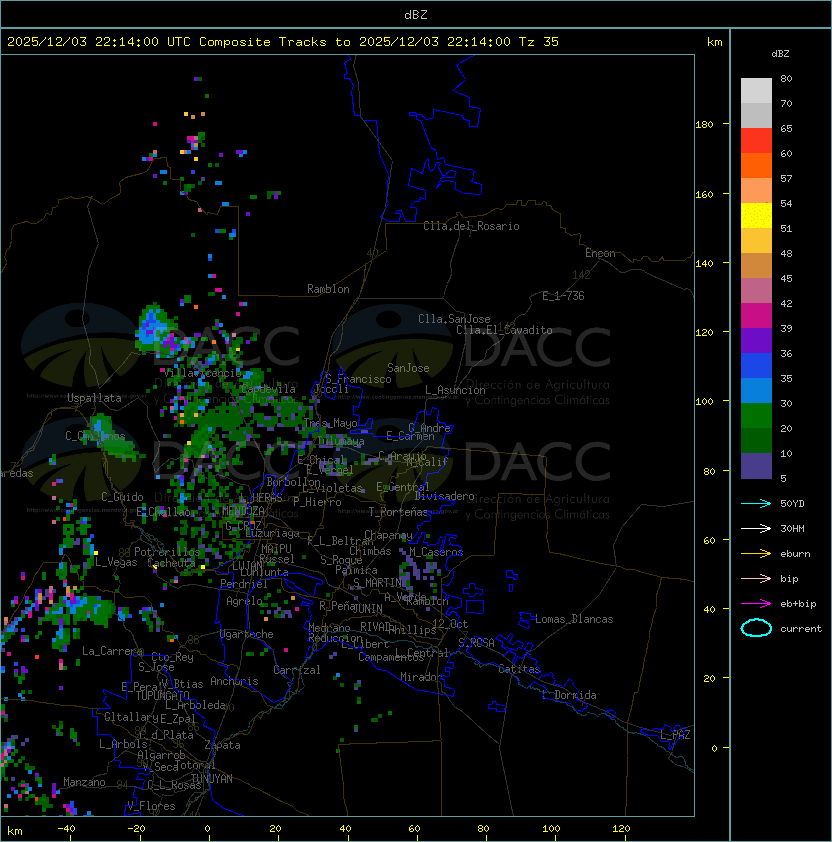Click the eb+bip legend label

click(x=798, y=604)
